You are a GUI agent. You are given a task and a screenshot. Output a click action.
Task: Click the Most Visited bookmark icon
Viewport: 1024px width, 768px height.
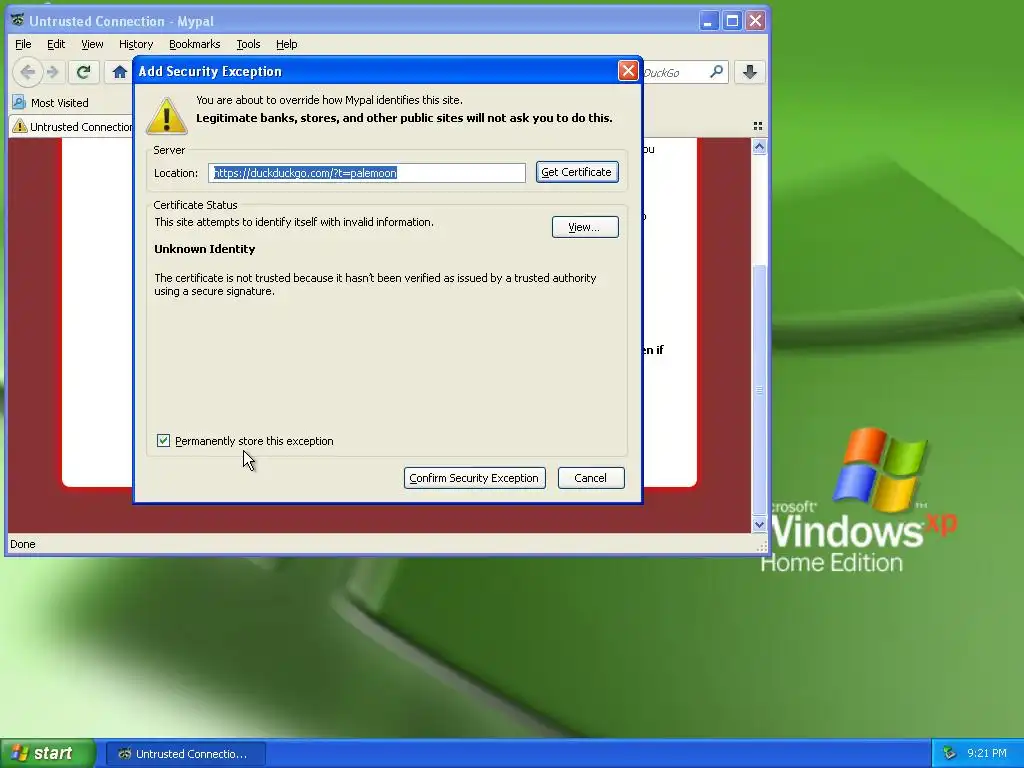pos(19,103)
